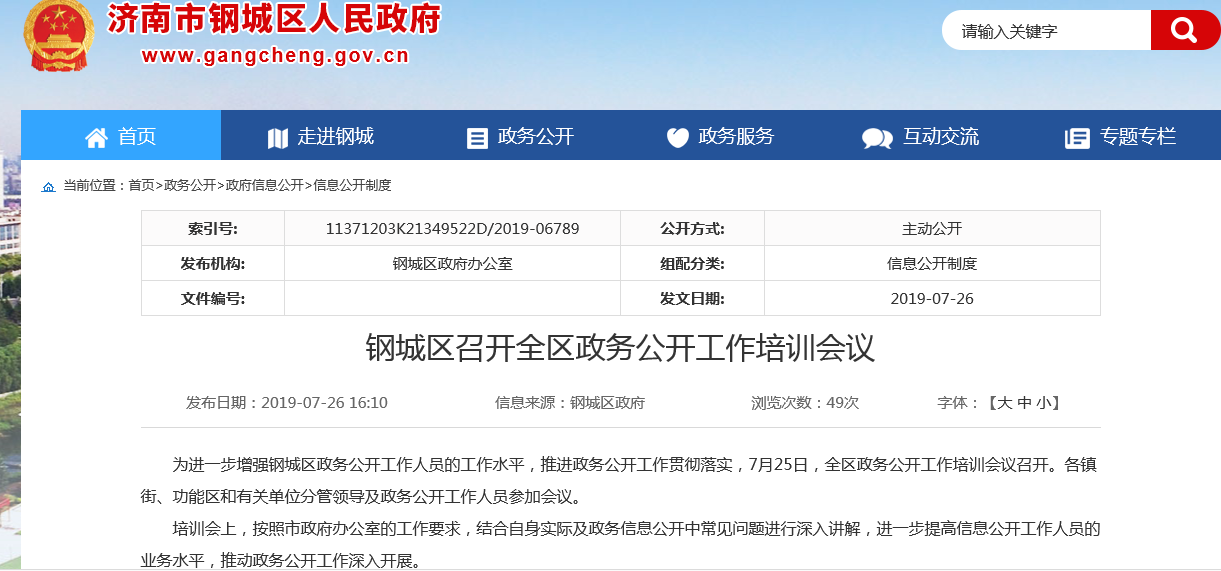
Task: Click 政府信息公开 in the breadcrumb
Action: click(265, 185)
